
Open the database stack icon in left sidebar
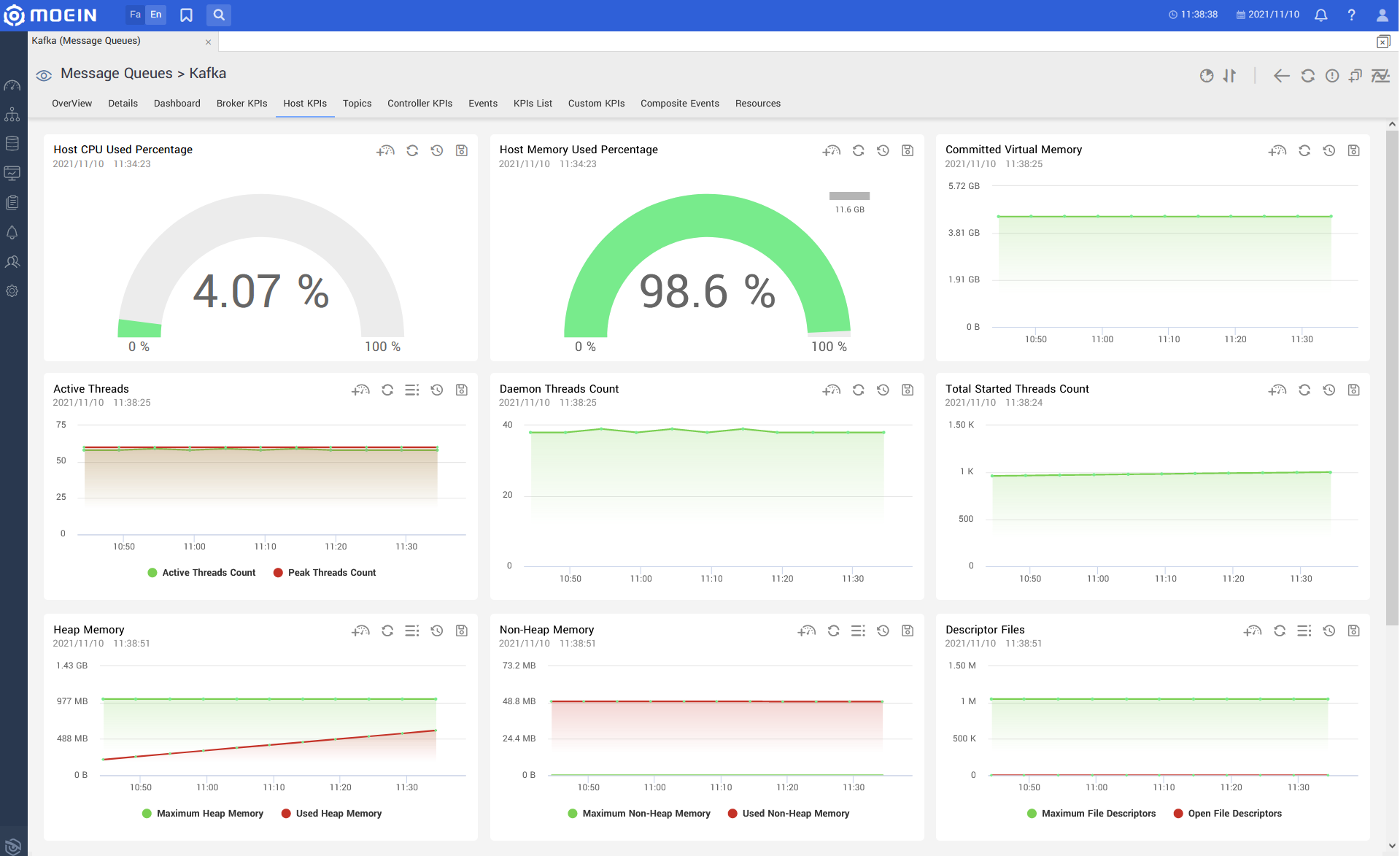pos(12,144)
